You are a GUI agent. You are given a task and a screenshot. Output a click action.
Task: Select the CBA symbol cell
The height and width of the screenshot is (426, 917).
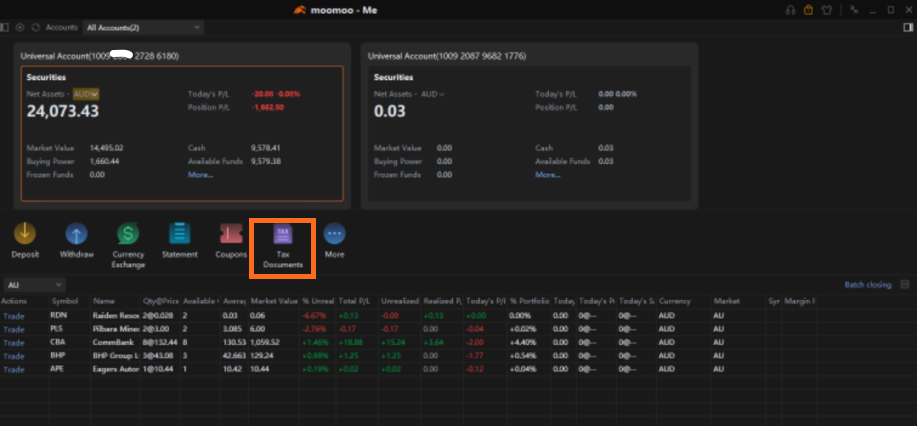[58, 342]
